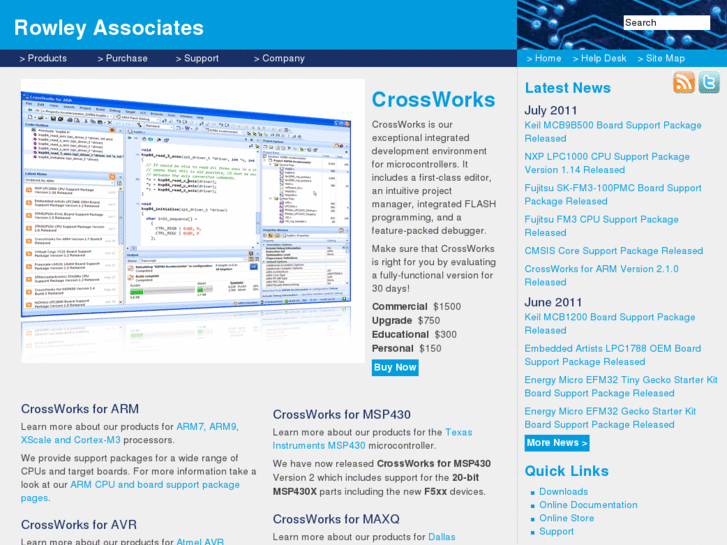Screen dimensions: 727x545
Task: Open the Online Store quick link
Action: click(566, 518)
